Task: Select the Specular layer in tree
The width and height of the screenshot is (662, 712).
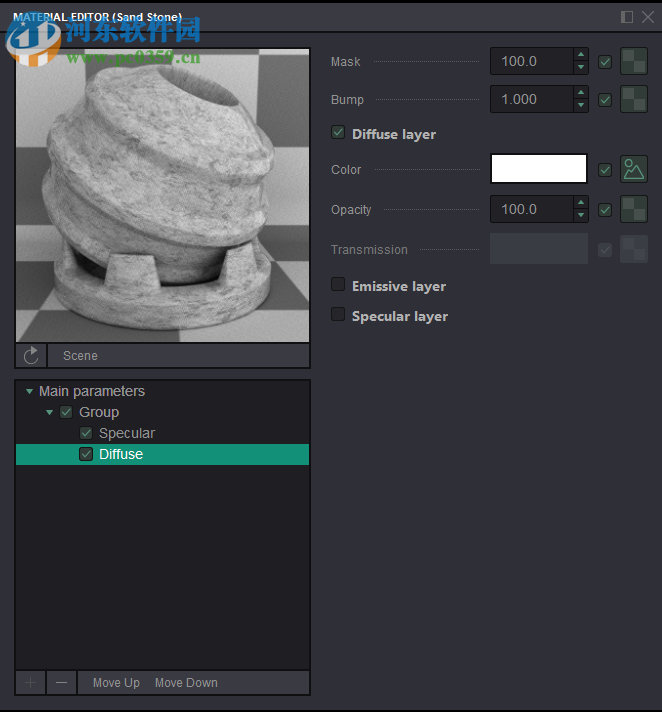Action: click(127, 433)
